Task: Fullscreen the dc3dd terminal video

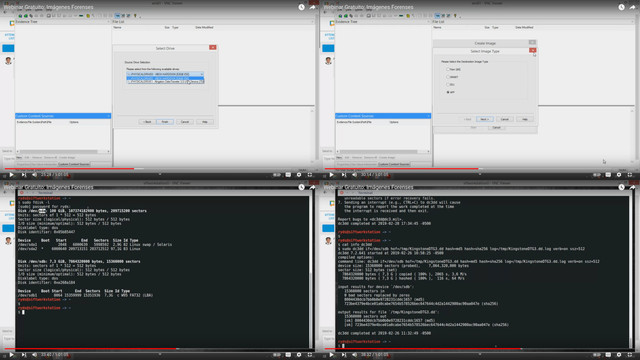Action: (630, 355)
